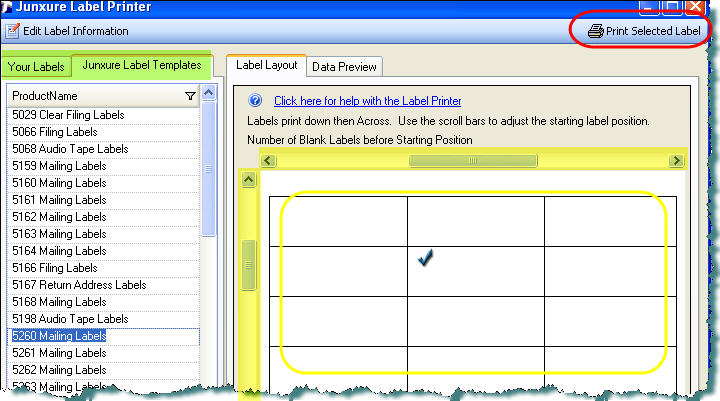Click the right arrow of the horizontal label scrollbar
720x401 pixels.
[676, 160]
